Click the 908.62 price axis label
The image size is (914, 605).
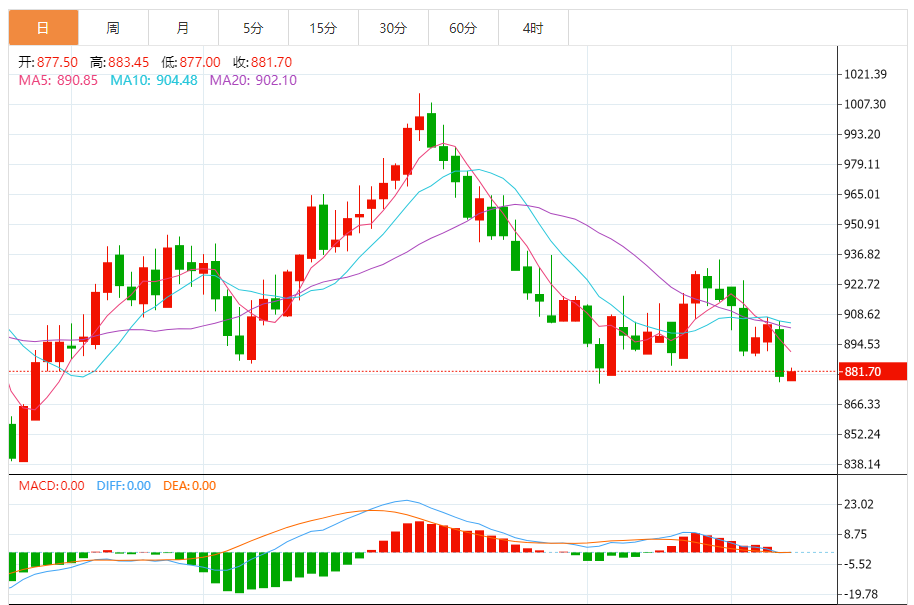[x=862, y=314]
